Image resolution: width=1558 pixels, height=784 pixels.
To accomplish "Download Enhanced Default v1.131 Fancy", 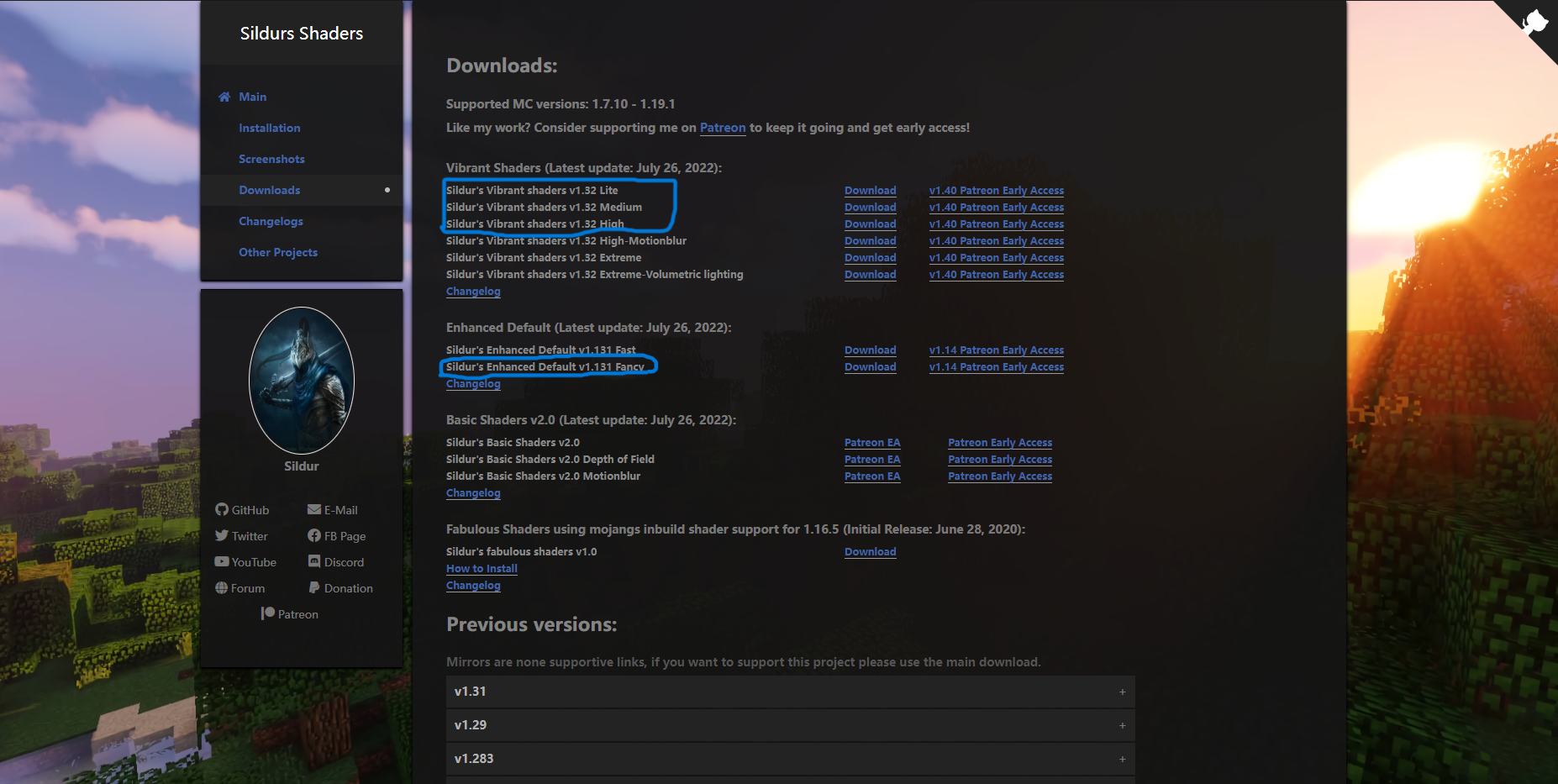I will tap(870, 367).
